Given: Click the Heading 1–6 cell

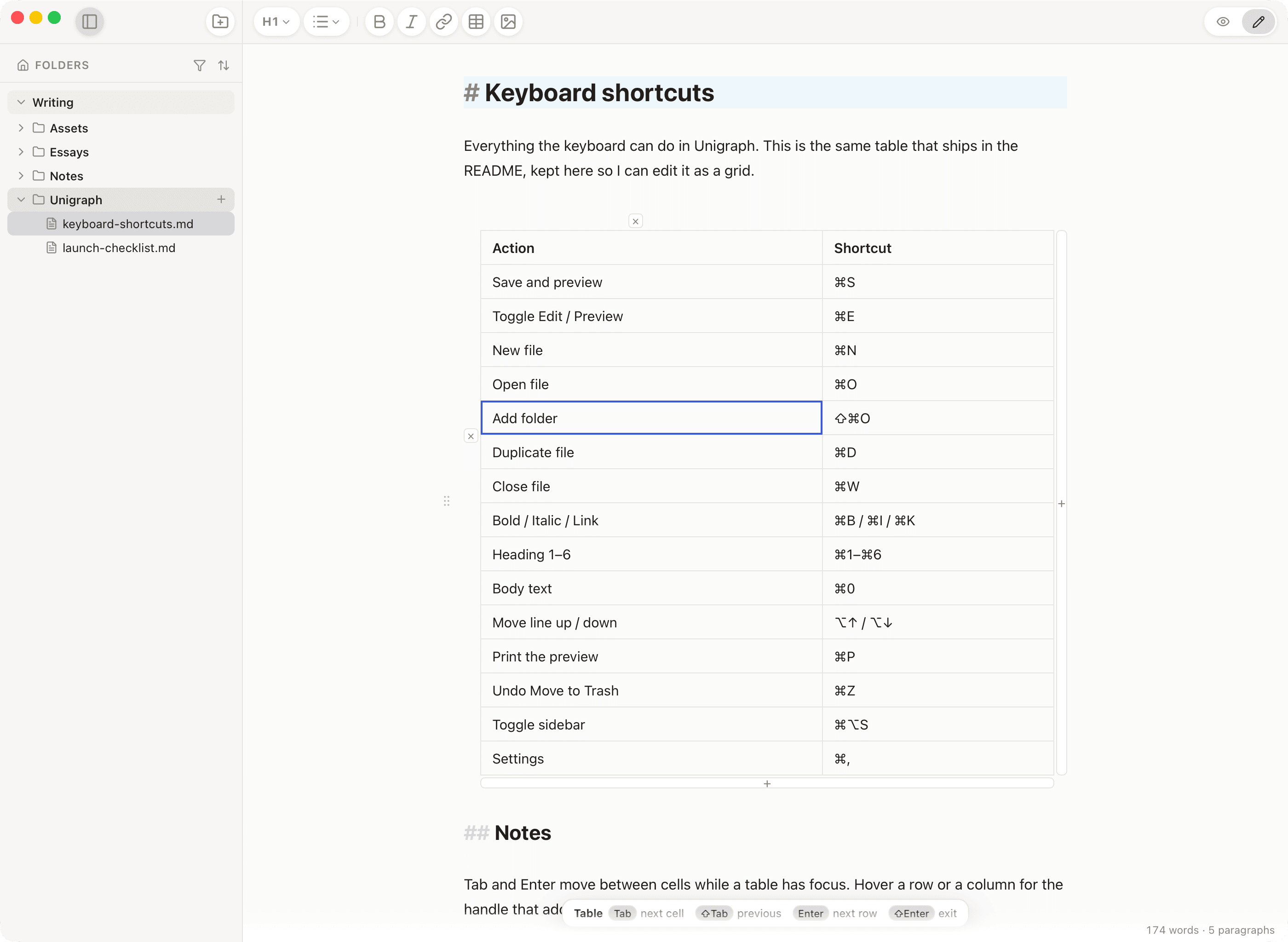Looking at the screenshot, I should (652, 554).
